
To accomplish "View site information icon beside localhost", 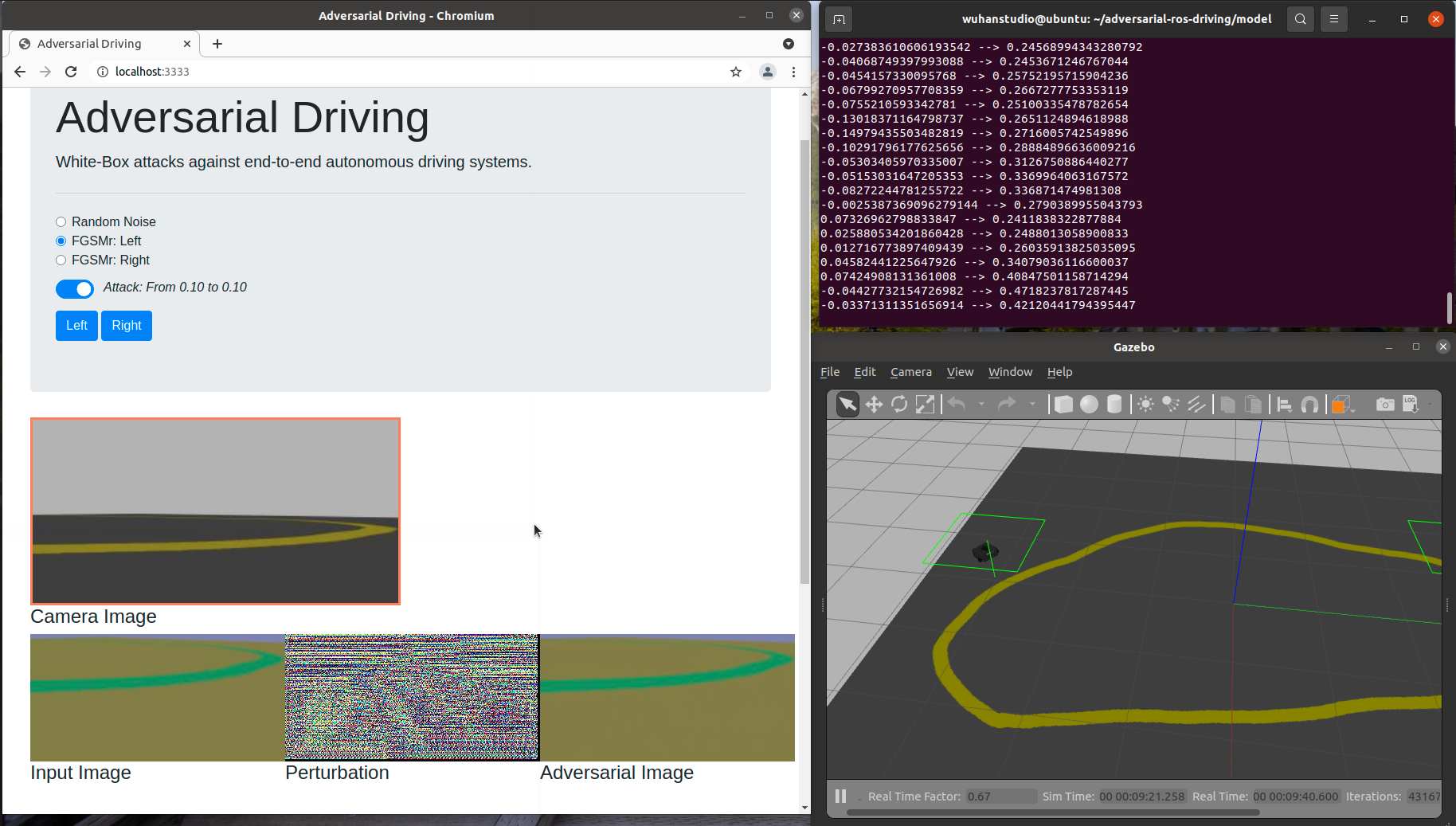I will 102,72.
